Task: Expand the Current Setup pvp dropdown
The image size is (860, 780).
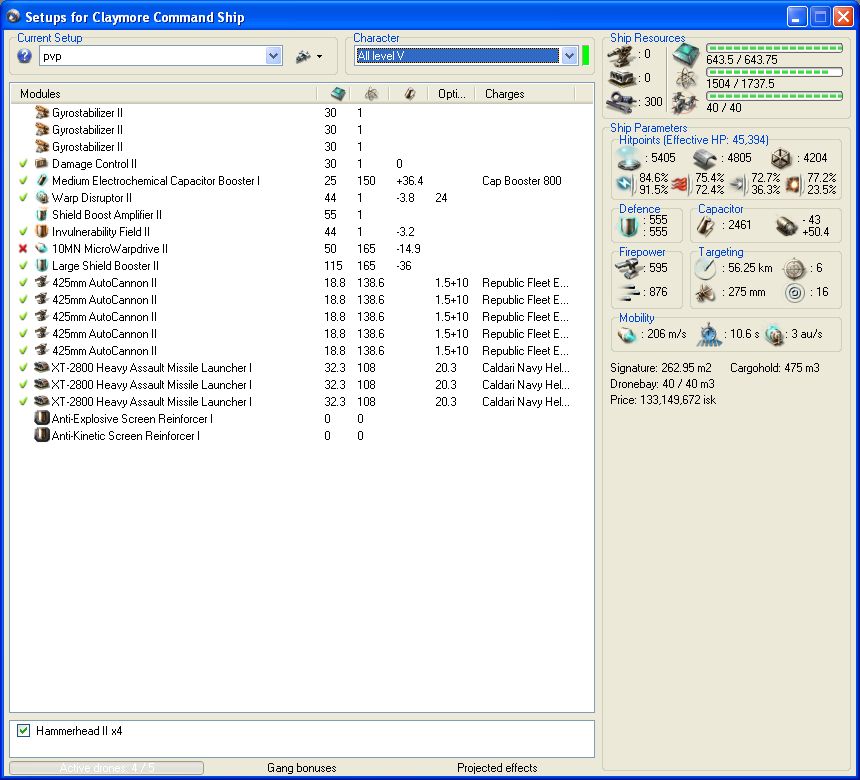Action: [x=274, y=55]
